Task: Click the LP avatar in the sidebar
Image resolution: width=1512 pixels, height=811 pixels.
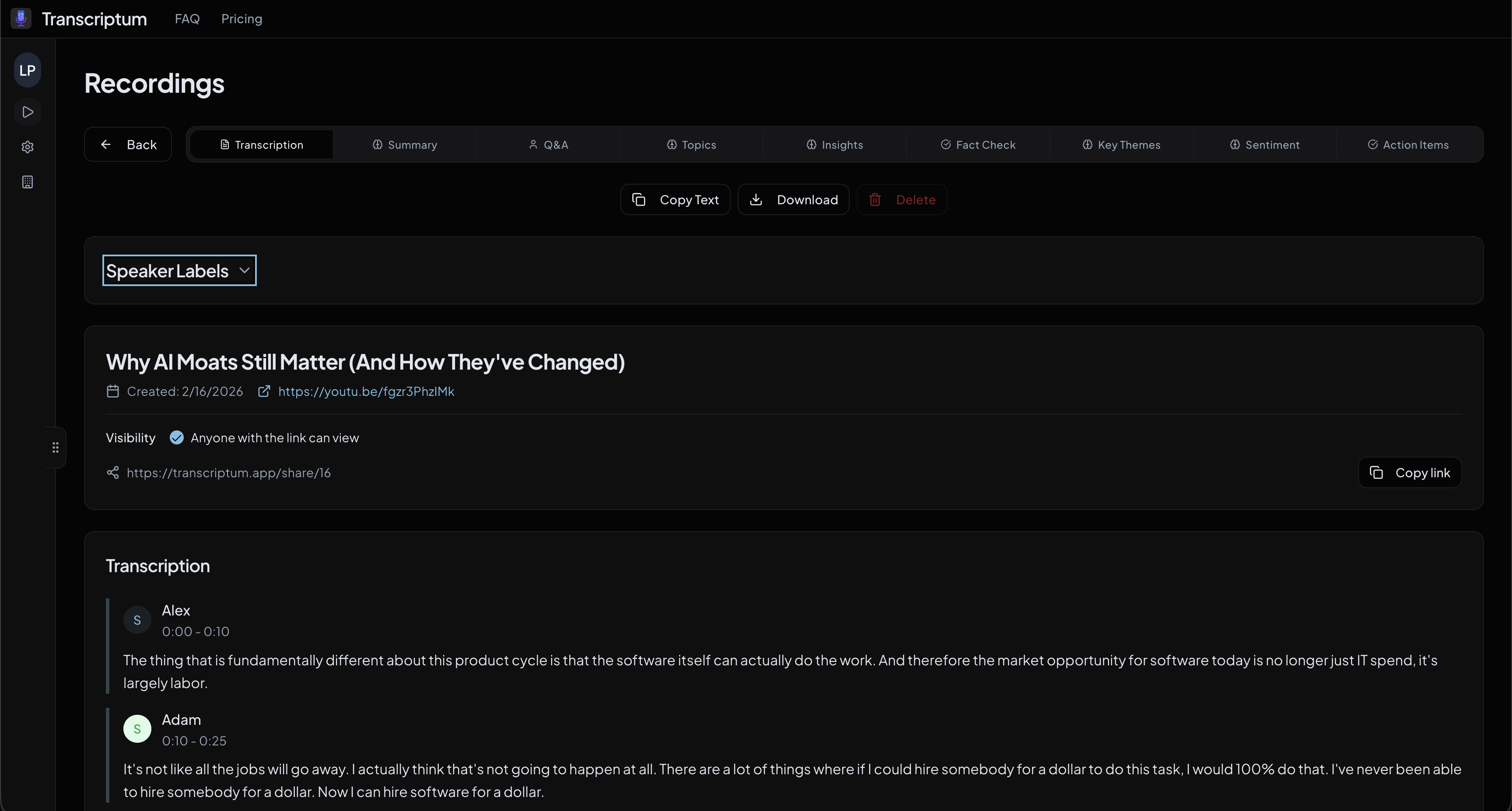Action: (x=27, y=70)
